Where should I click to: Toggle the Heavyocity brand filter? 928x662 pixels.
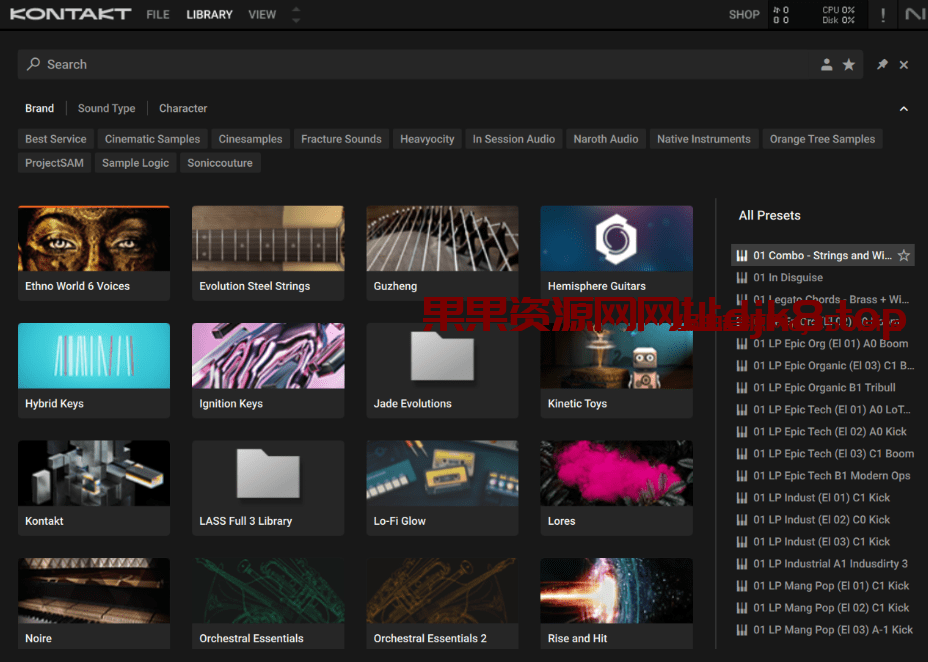(x=427, y=139)
